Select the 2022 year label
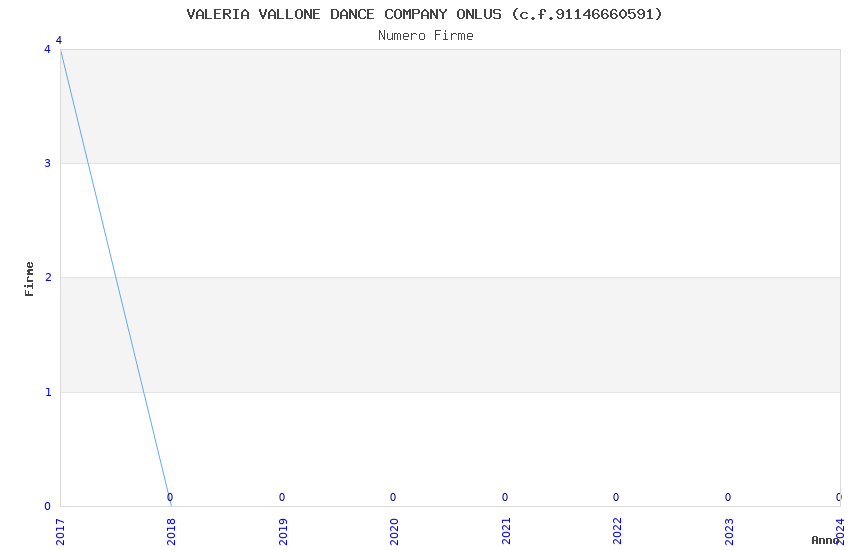Image resolution: width=850 pixels, height=550 pixels. click(x=617, y=532)
